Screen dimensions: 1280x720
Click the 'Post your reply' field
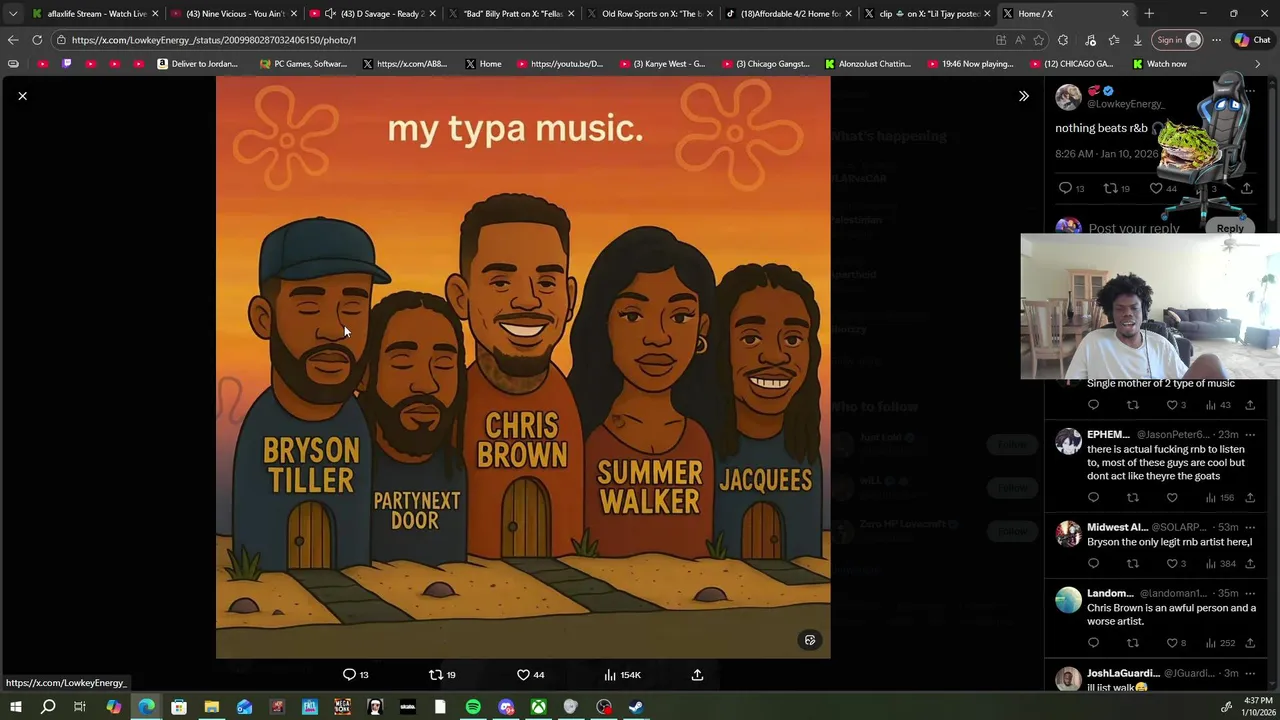pyautogui.click(x=1134, y=228)
